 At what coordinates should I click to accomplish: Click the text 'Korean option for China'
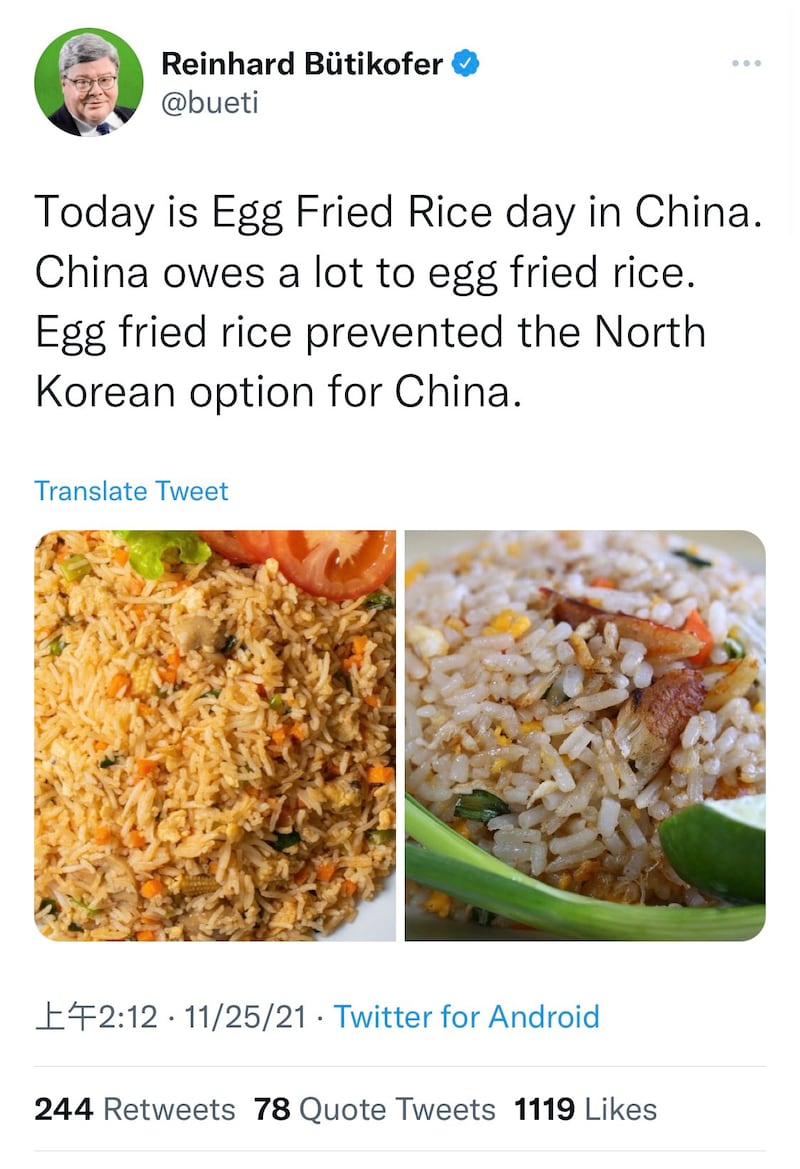coord(278,392)
